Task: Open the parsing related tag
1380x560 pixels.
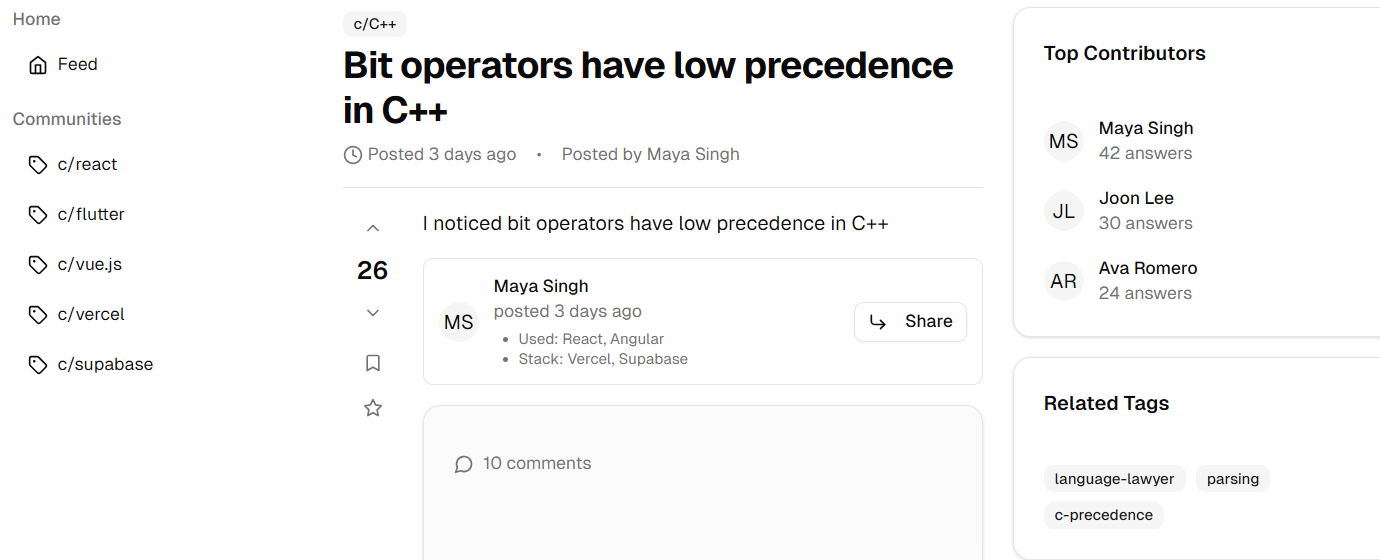Action: click(x=1232, y=479)
